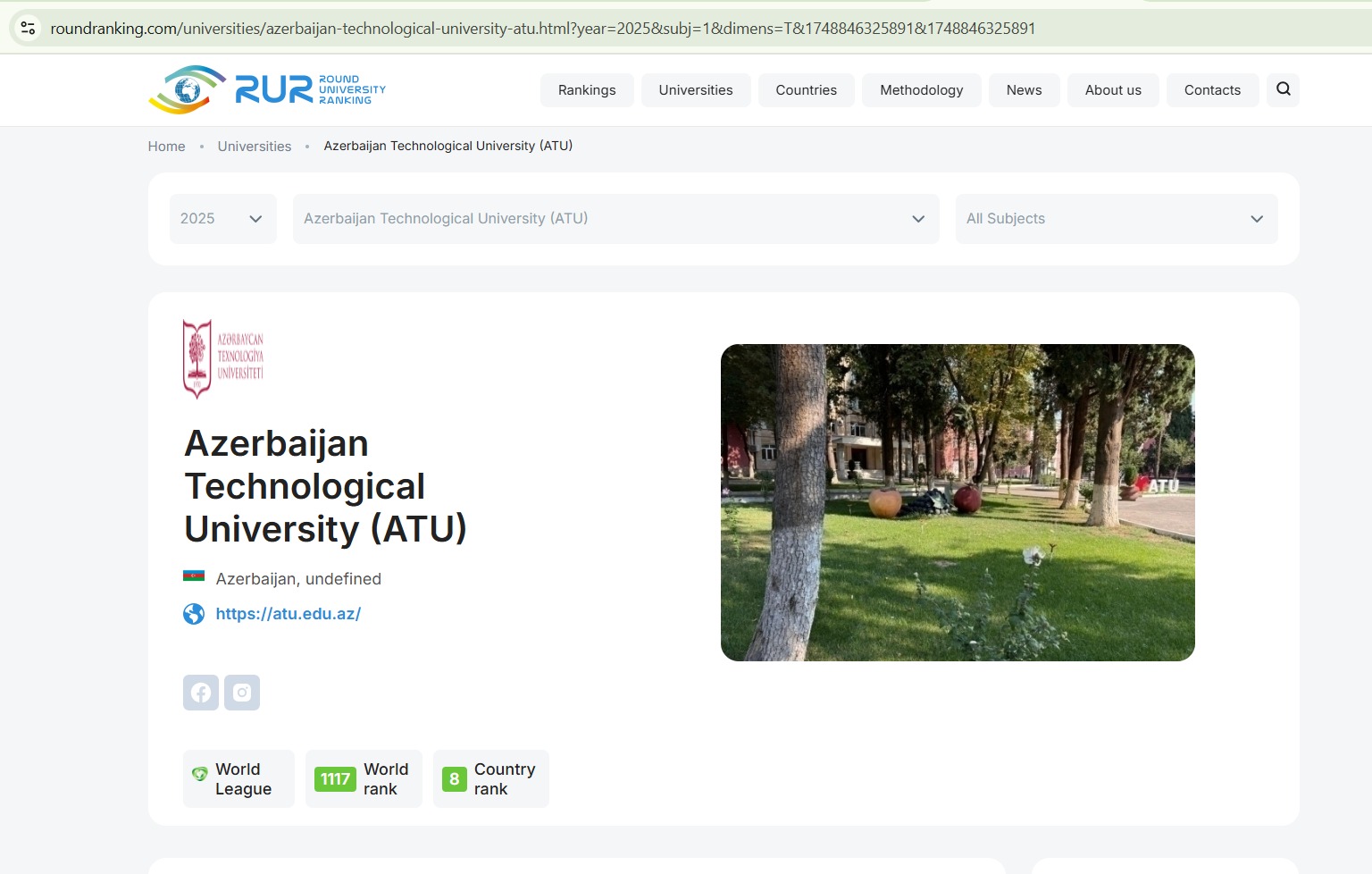1372x874 pixels.
Task: Click the 'Country rank' label
Action: click(505, 779)
